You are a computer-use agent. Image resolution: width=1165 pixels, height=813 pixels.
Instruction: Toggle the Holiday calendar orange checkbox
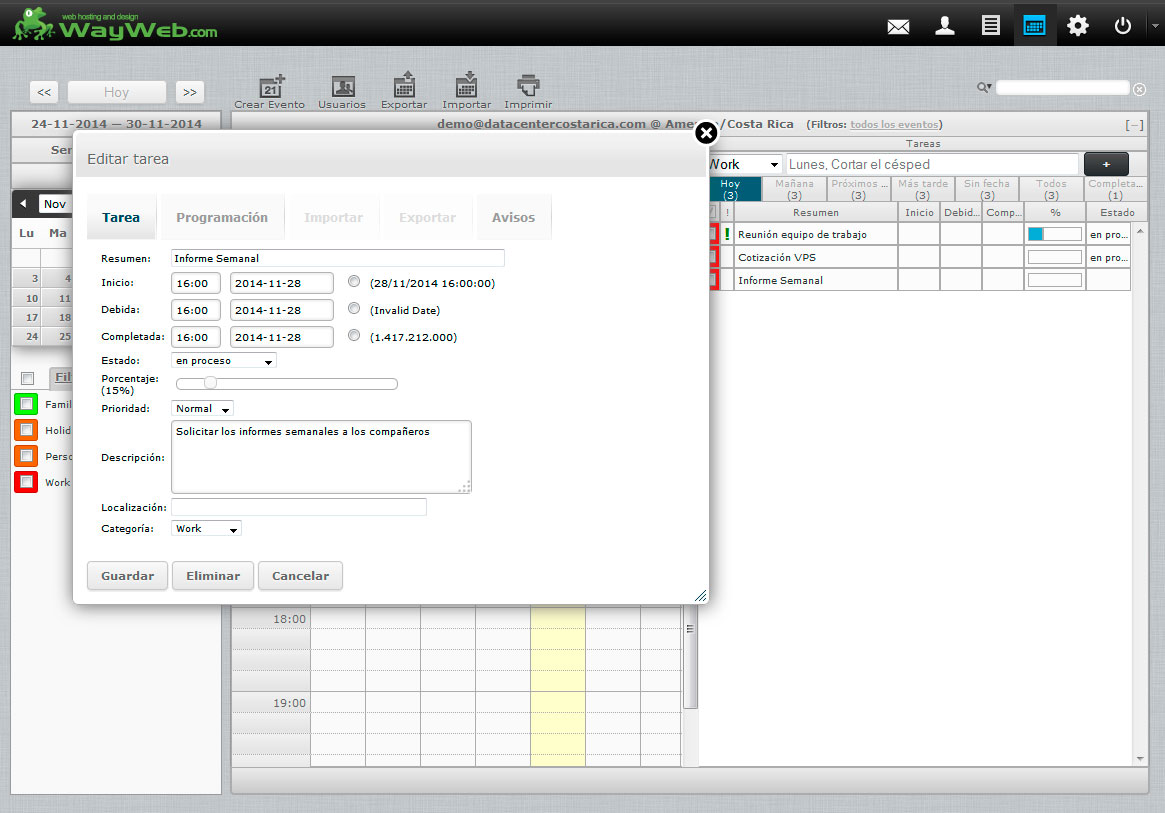coord(26,430)
